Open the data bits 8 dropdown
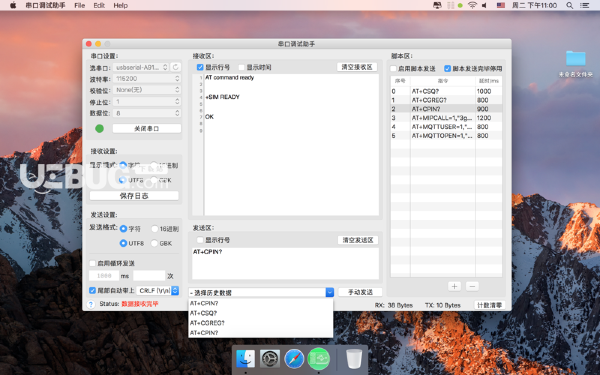Screen dimensions: 600x375 point(147,113)
